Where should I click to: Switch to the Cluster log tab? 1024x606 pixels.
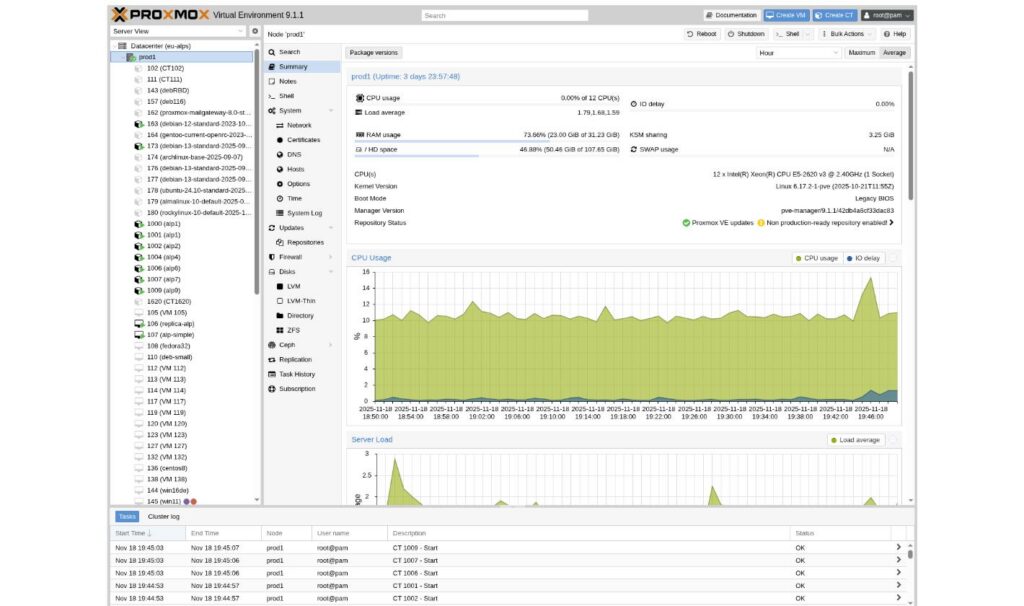(163, 517)
